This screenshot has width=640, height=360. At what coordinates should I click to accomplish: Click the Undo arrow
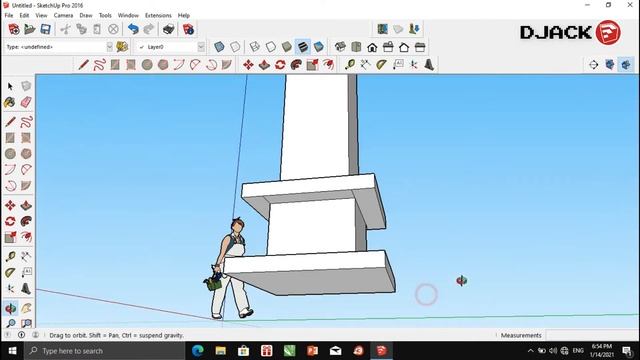click(x=133, y=29)
